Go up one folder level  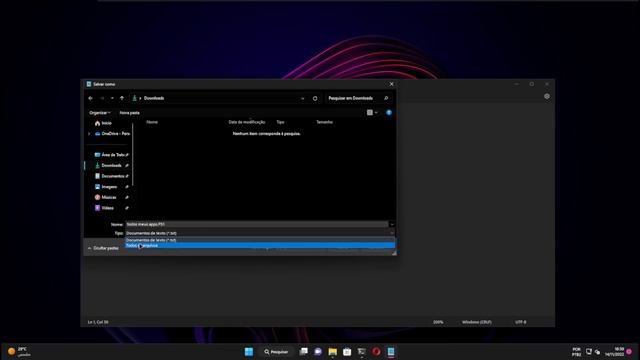click(x=122, y=98)
